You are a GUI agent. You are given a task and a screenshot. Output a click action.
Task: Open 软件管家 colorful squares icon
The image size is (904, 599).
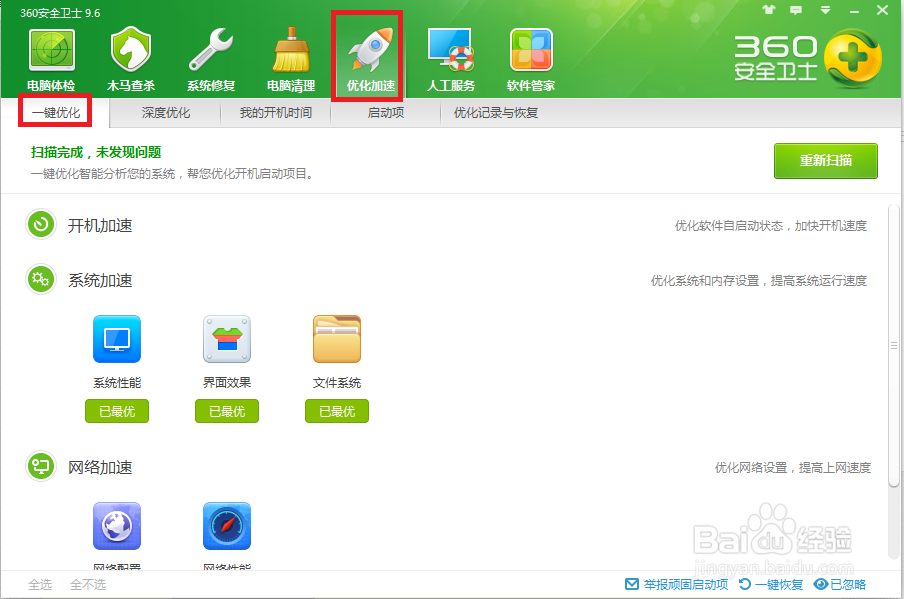[x=531, y=50]
